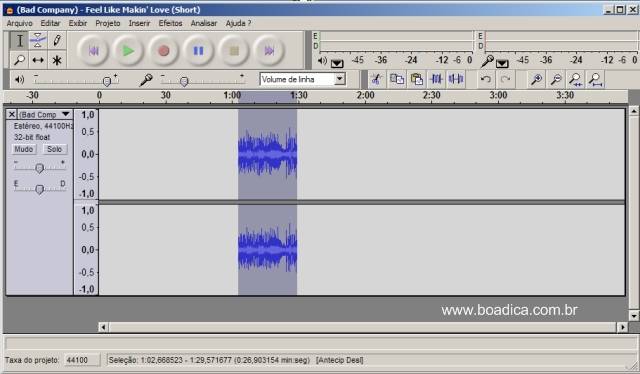This screenshot has width=640, height=374.
Task: Open the Analisar menu
Action: click(x=204, y=23)
